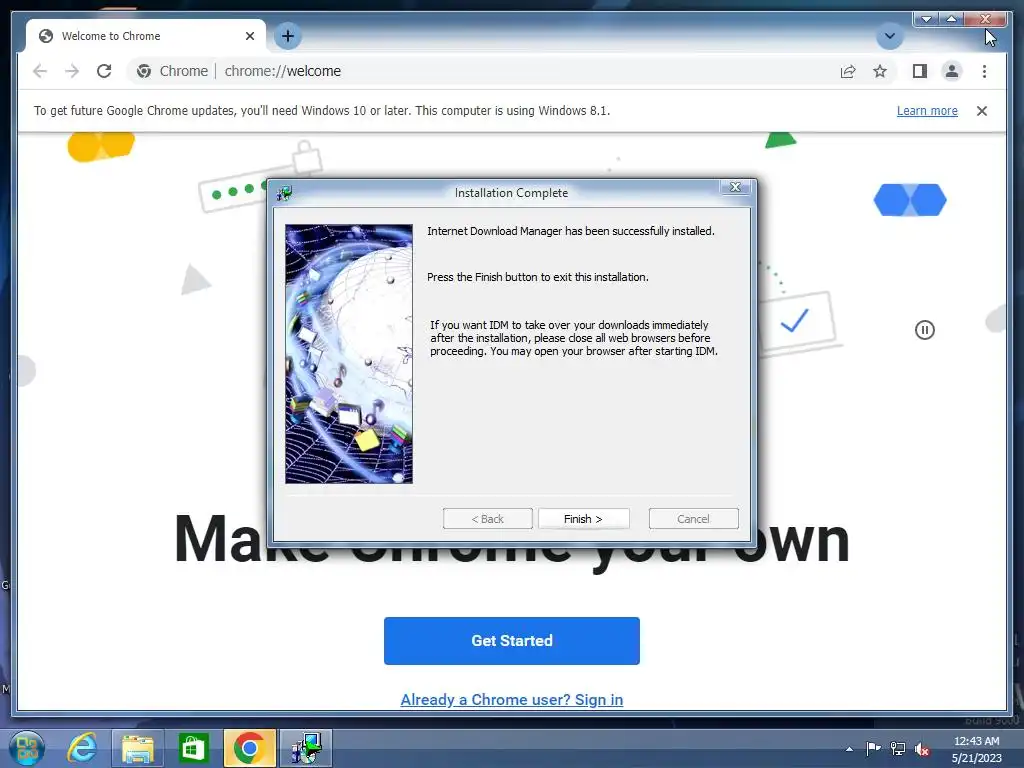Close the Installation Complete dialog

(x=735, y=187)
